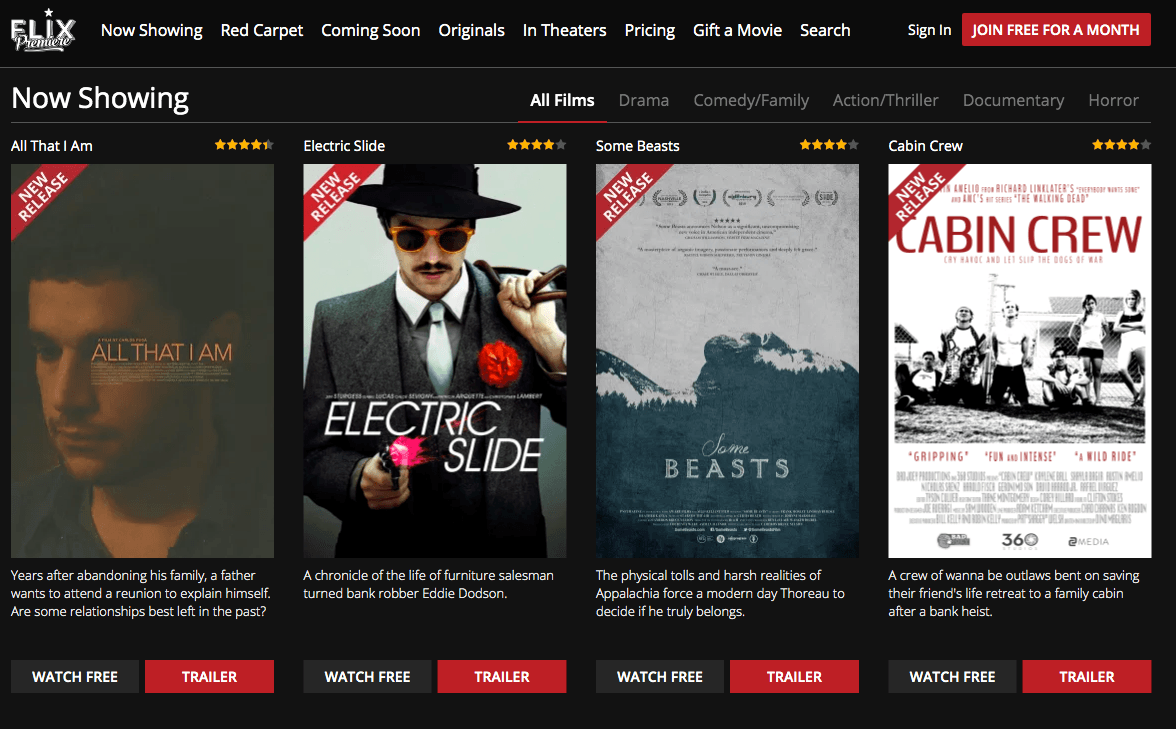Navigate to Originals

(471, 30)
